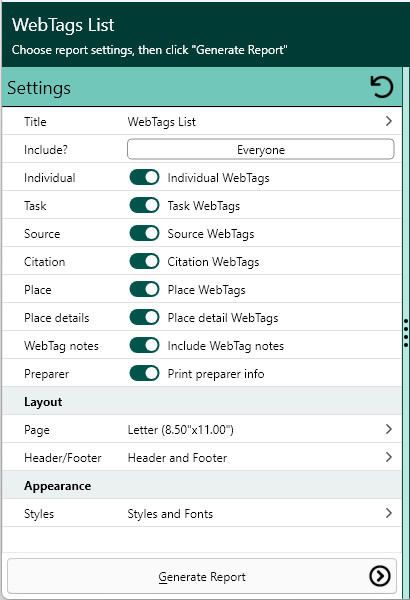Open the Include? Everyone selector

point(261,149)
